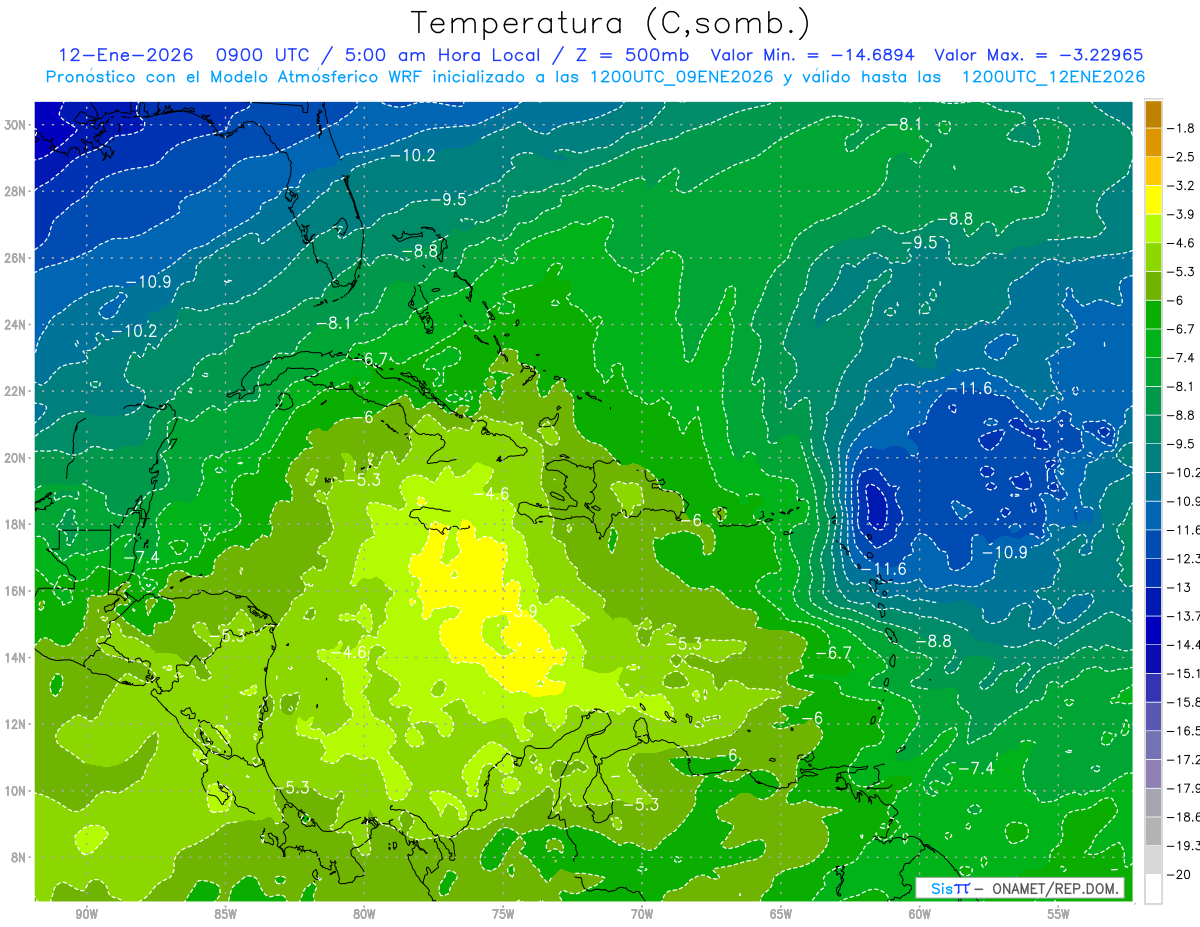1200x927 pixels.
Task: Click the colorbar label "-15.1"
Action: click(x=1186, y=673)
